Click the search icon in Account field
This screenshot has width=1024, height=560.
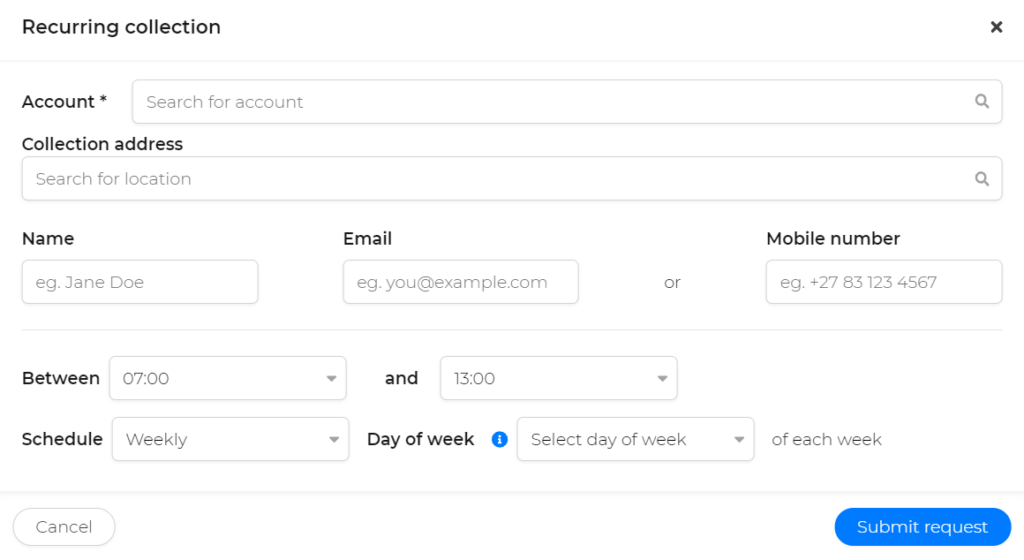pos(982,101)
